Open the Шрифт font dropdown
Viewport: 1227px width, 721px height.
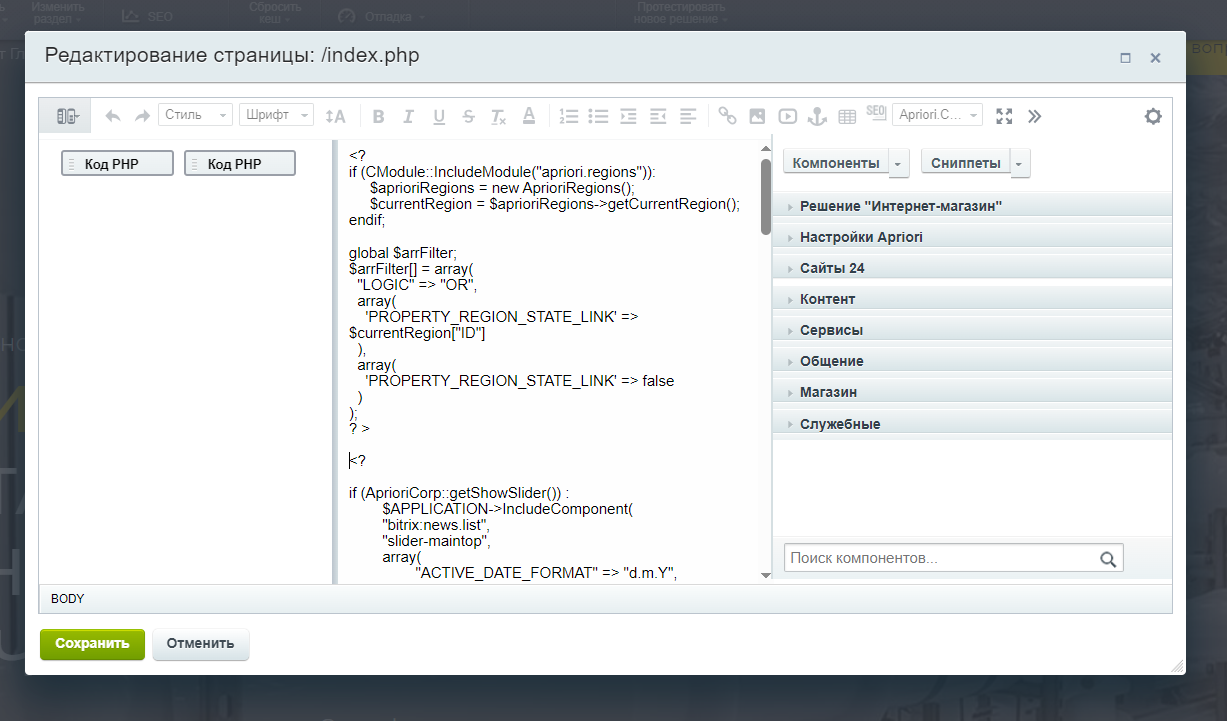[277, 115]
